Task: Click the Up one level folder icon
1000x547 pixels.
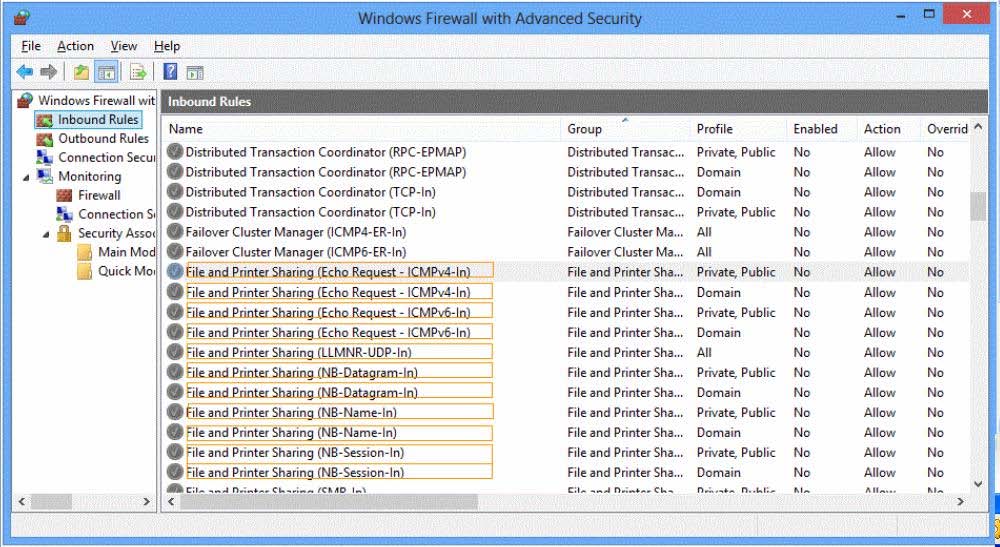Action: click(81, 72)
